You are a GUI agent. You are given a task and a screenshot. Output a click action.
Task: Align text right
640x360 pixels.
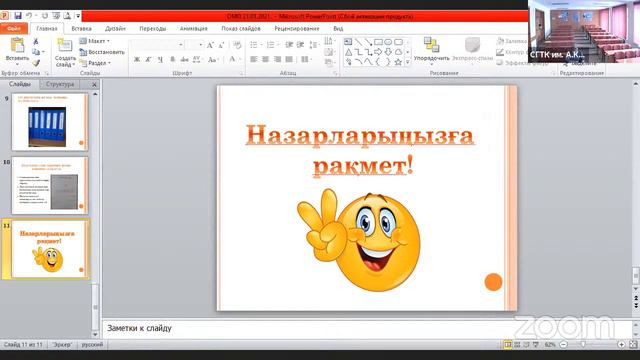278,60
